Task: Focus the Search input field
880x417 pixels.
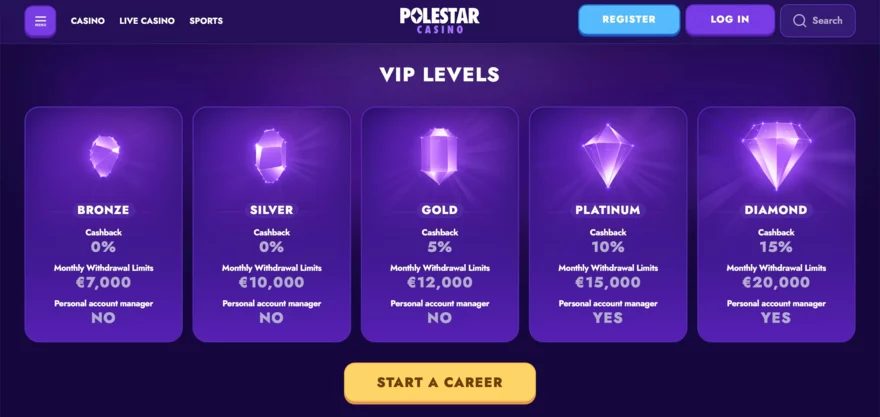Action: [x=827, y=20]
